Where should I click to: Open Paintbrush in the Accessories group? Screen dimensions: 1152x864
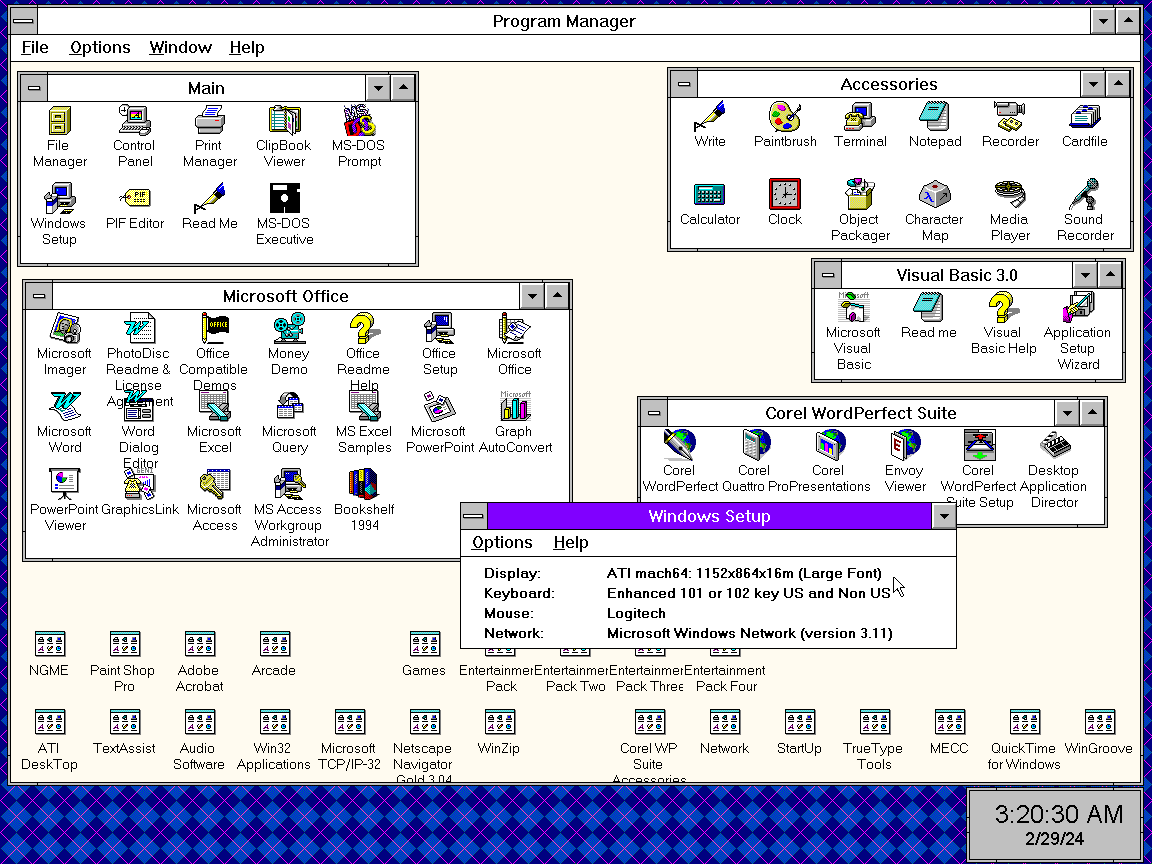[785, 117]
